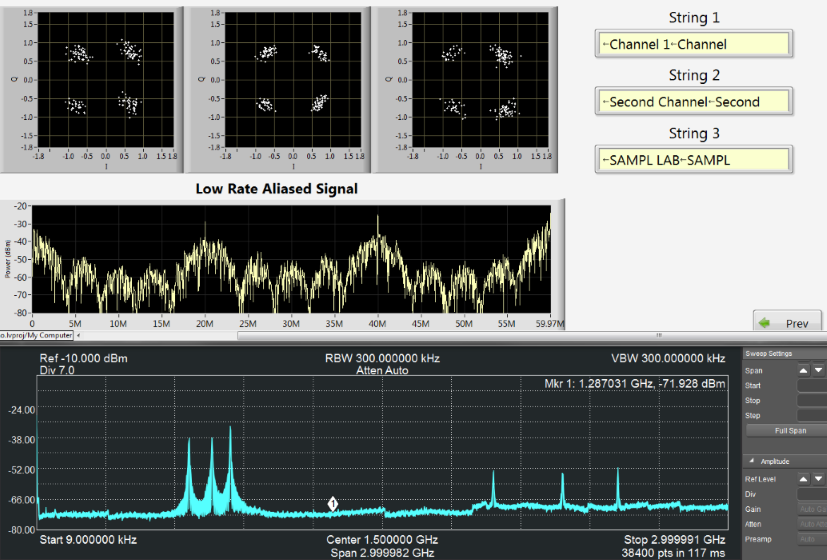
Task: Decrease Ref Level with the down arrow
Action: [x=820, y=478]
